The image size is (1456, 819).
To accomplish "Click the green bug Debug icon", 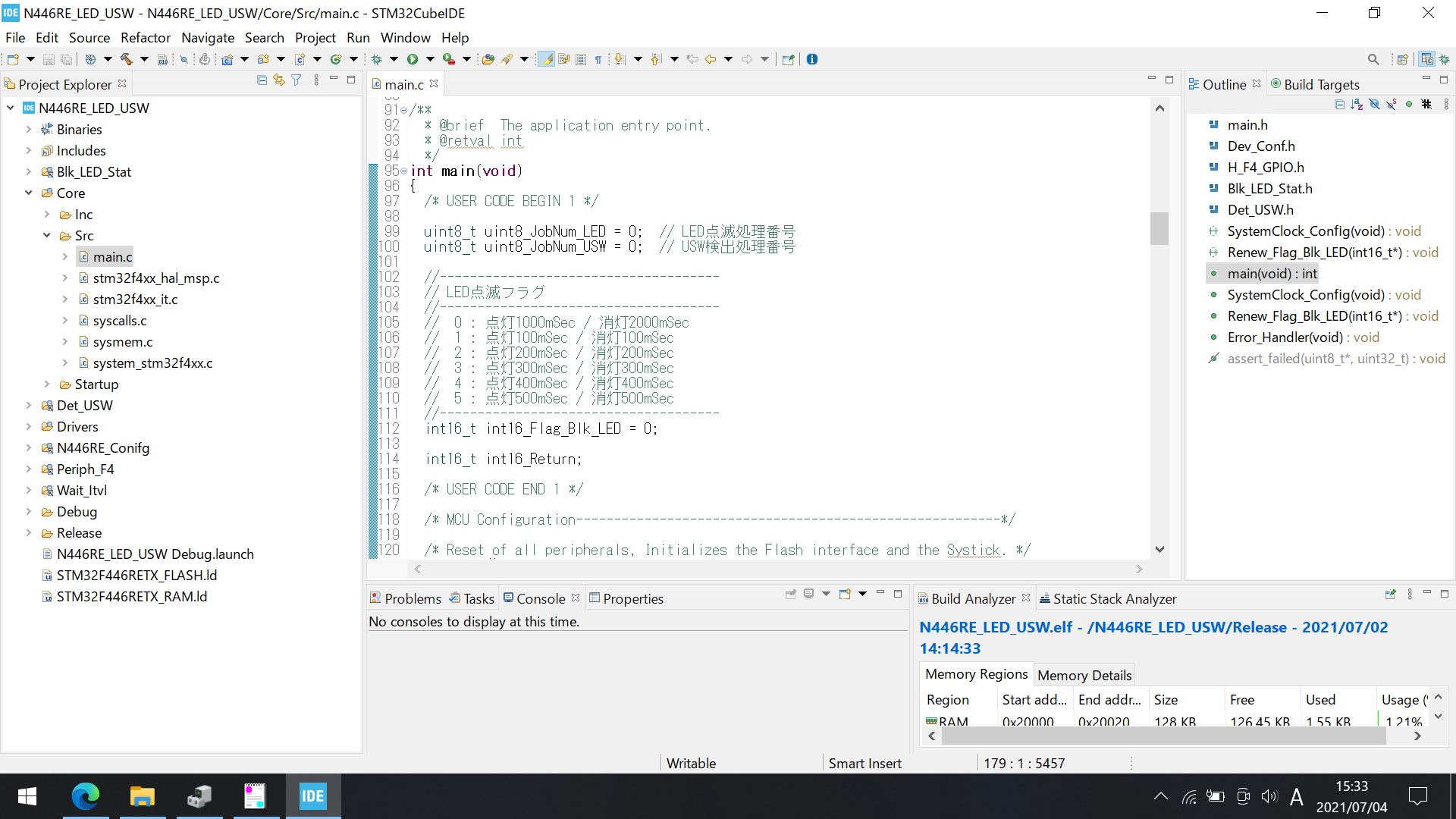I will point(376,59).
